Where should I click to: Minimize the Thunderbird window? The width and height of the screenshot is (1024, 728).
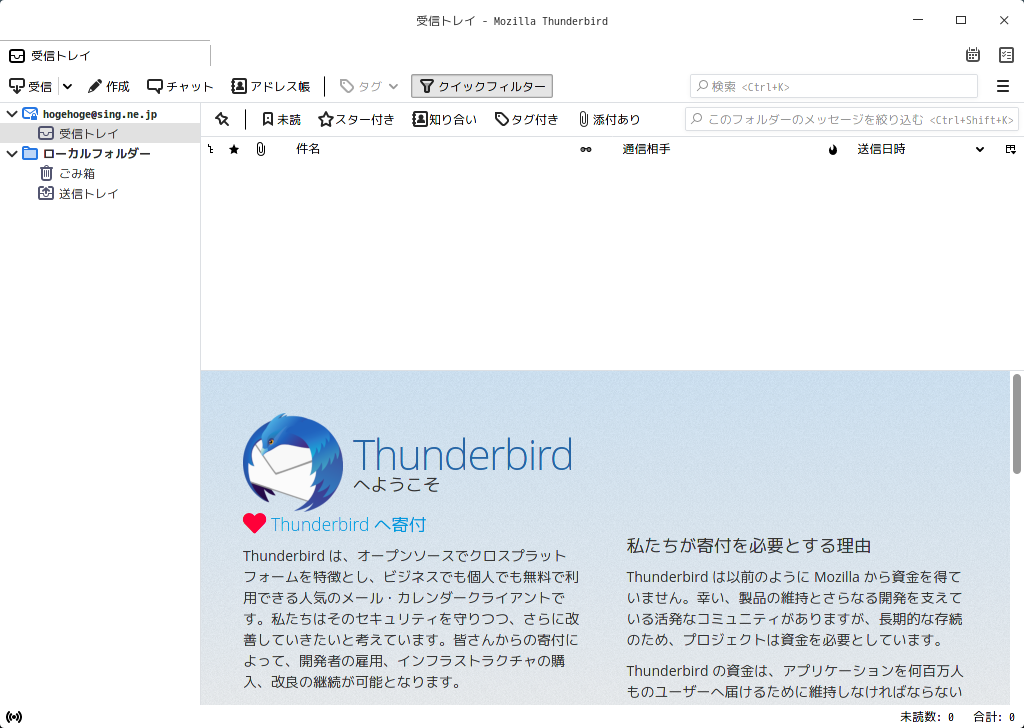point(918,20)
